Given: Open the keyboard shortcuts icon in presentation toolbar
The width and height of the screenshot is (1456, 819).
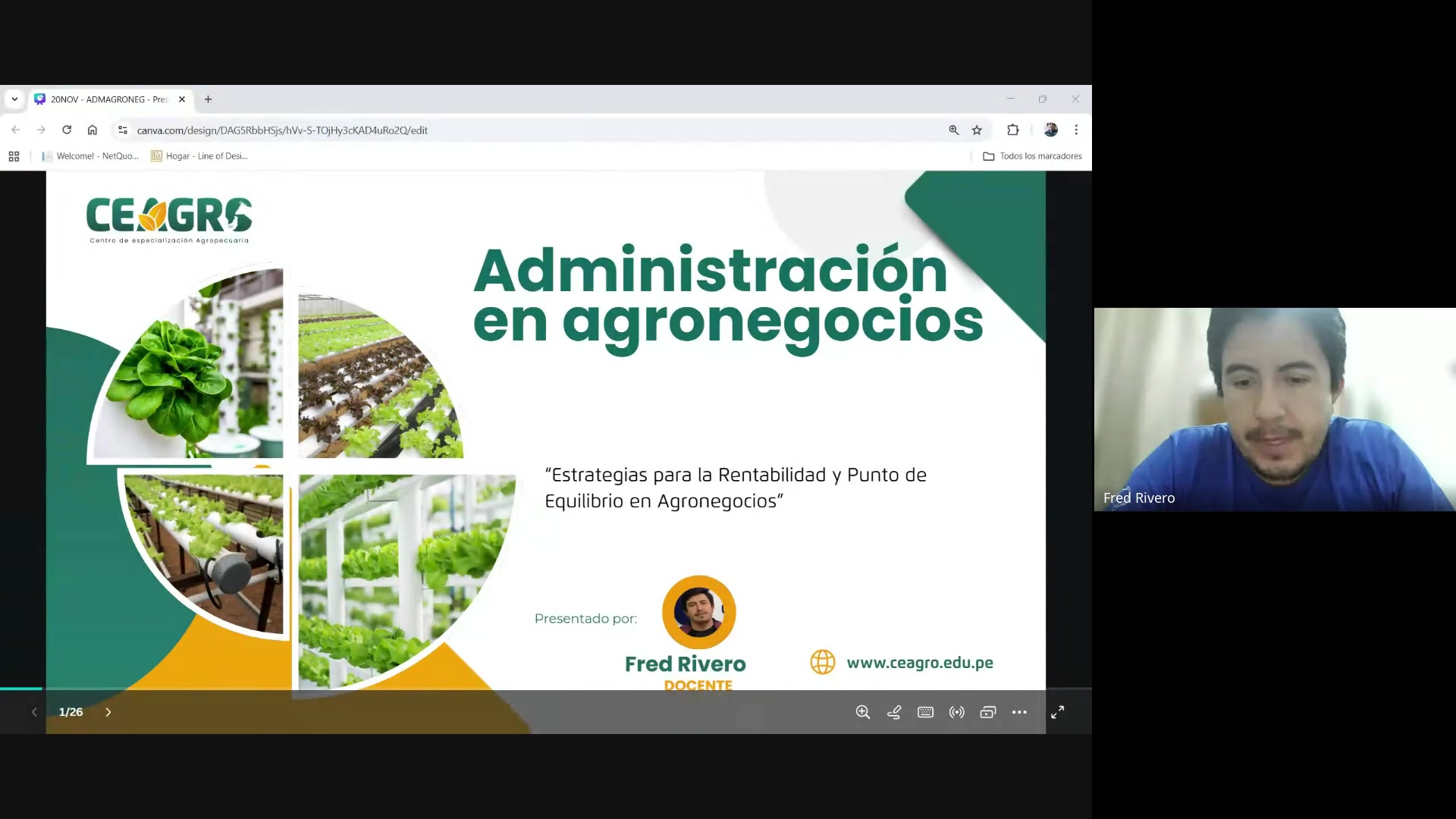Looking at the screenshot, I should [x=925, y=712].
